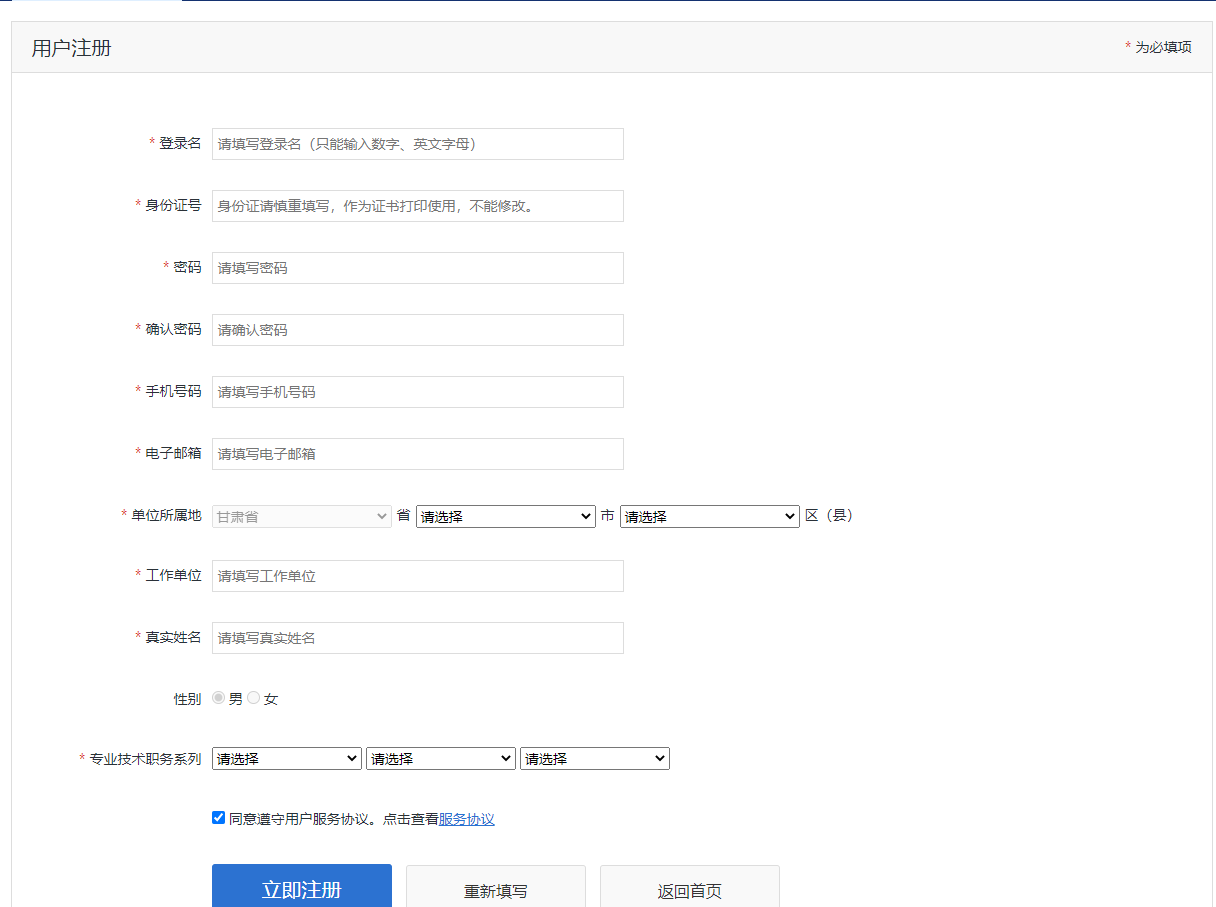
Task: Select the 男 radio button
Action: [x=218, y=698]
